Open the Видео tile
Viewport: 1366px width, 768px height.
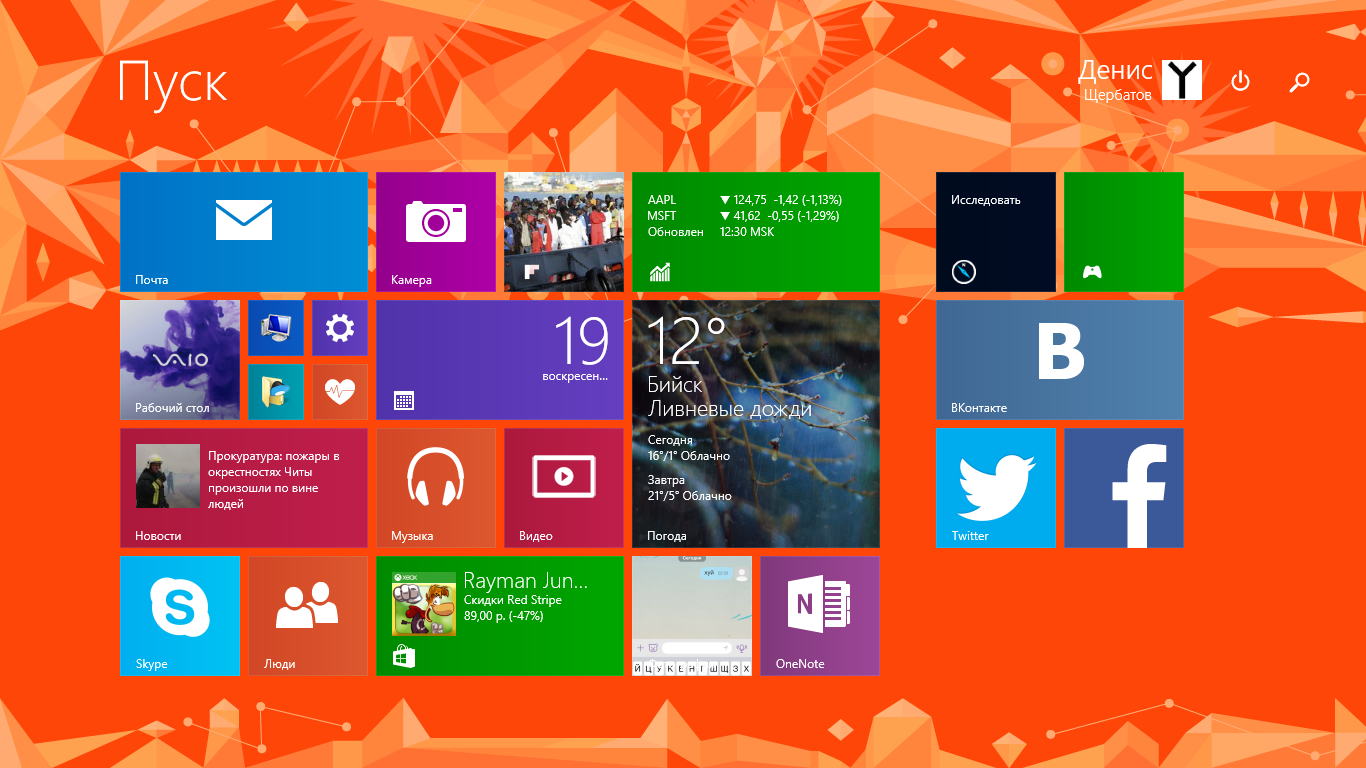564,488
